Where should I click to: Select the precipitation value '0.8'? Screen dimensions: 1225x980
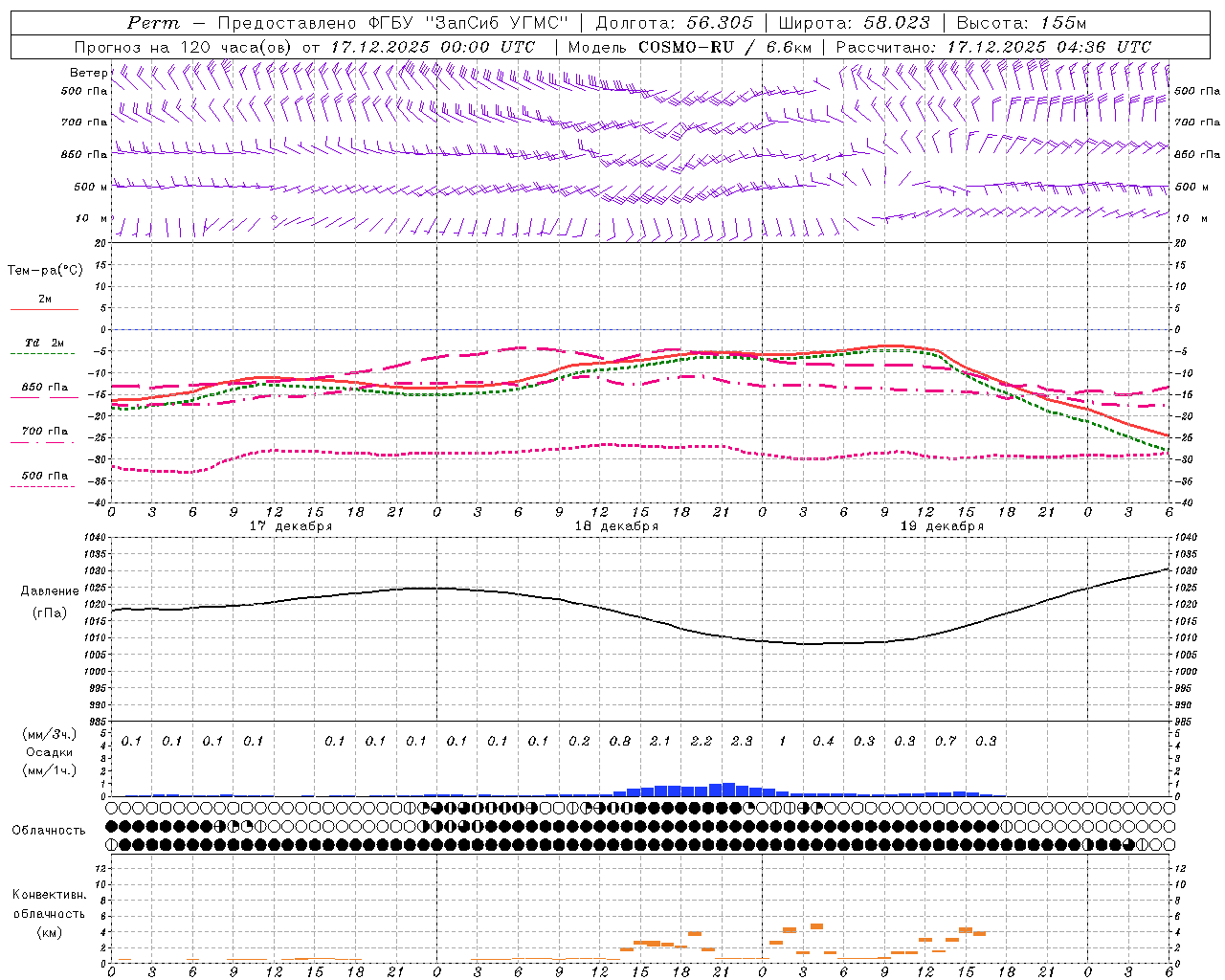620,741
